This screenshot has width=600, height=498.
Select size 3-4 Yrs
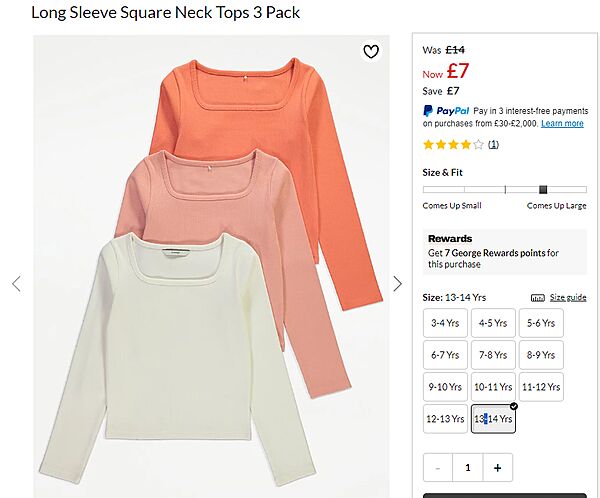445,323
